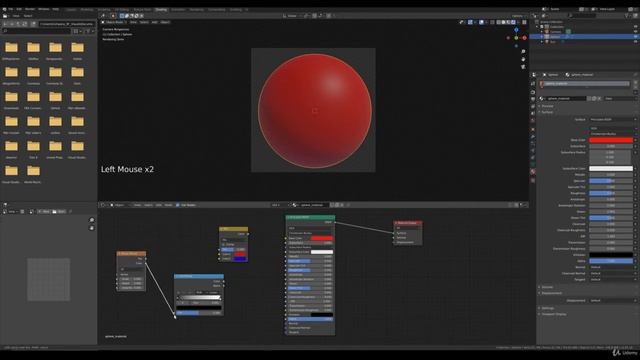The height and width of the screenshot is (360, 640).
Task: Open the Object Mode dropdown in viewport
Action: [x=115, y=22]
